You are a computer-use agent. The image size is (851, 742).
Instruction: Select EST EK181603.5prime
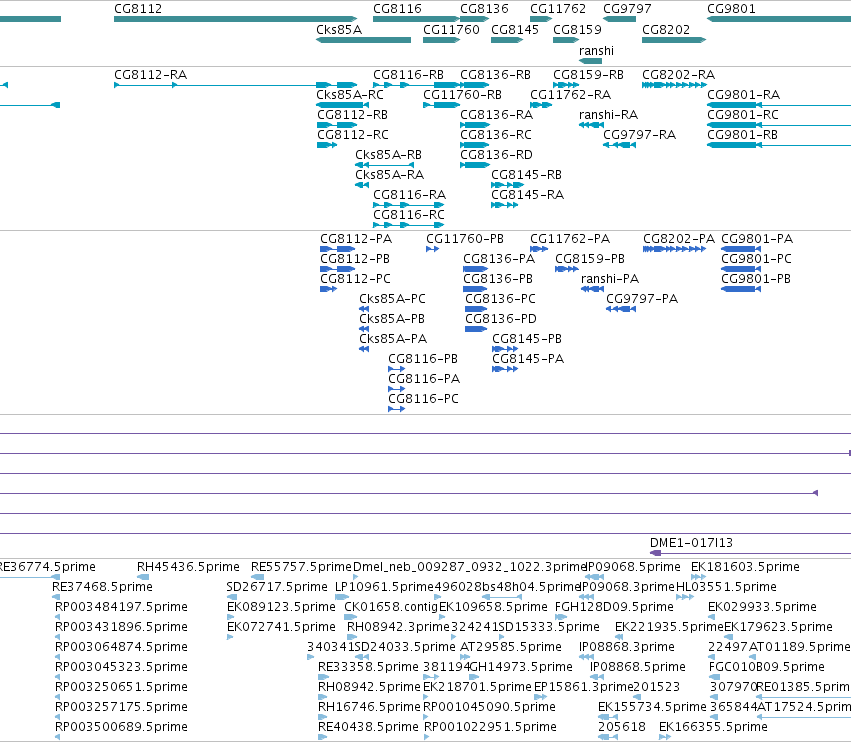tap(698, 577)
